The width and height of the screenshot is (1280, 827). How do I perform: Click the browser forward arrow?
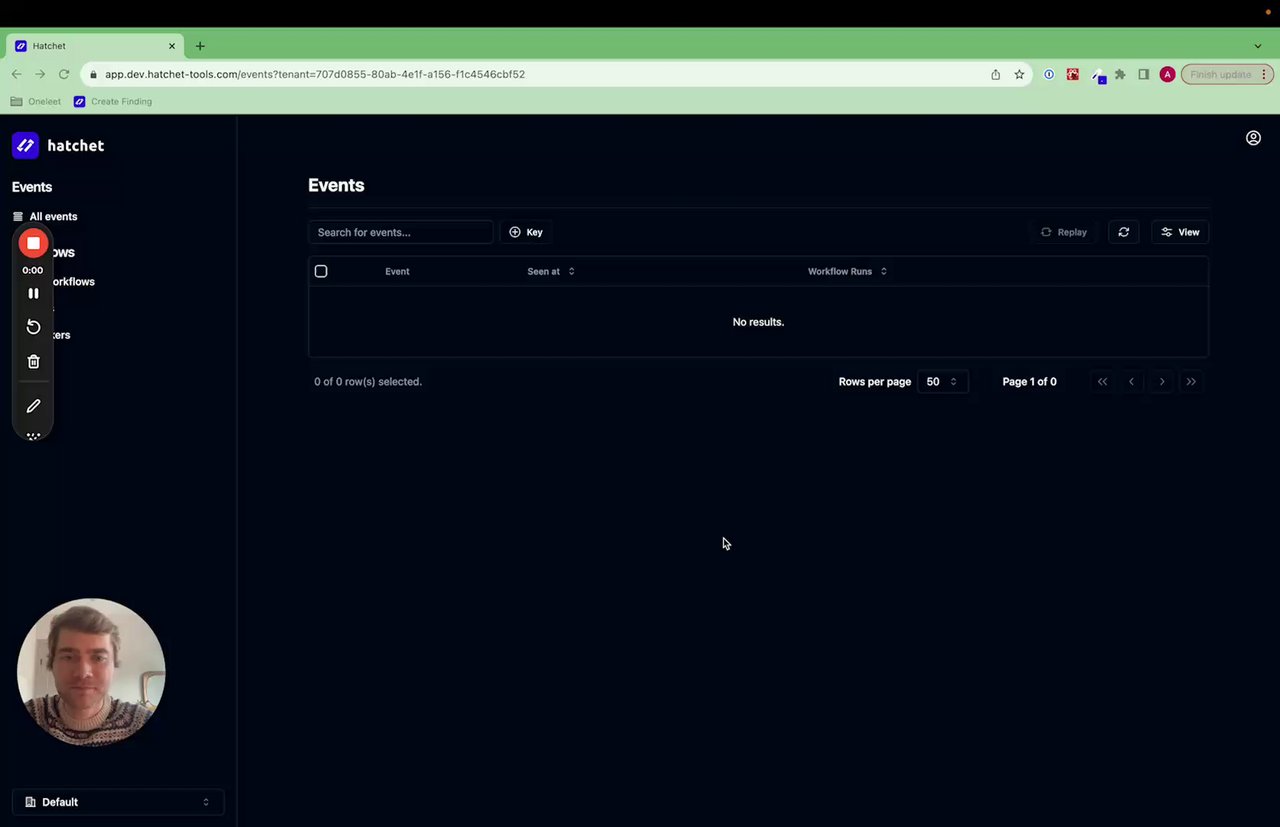[x=40, y=74]
